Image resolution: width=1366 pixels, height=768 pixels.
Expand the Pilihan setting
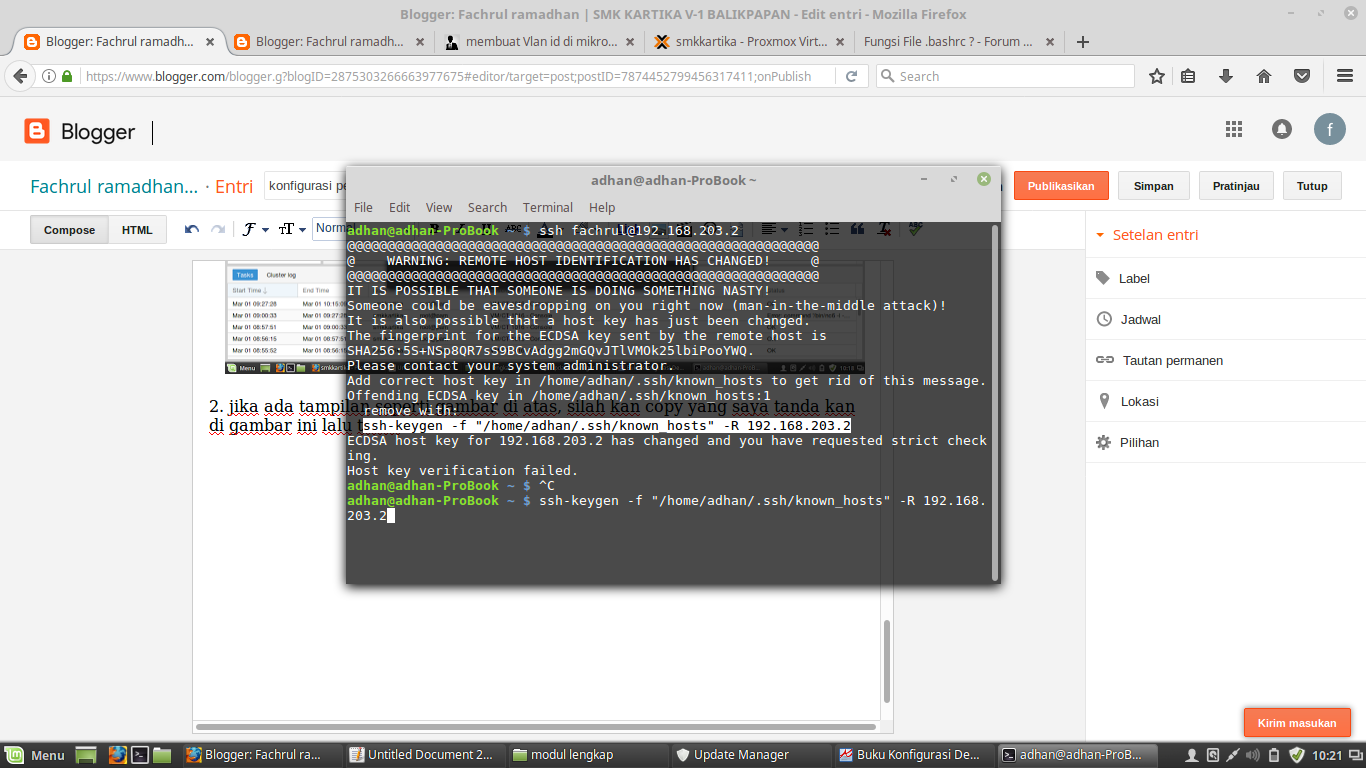point(1127,442)
